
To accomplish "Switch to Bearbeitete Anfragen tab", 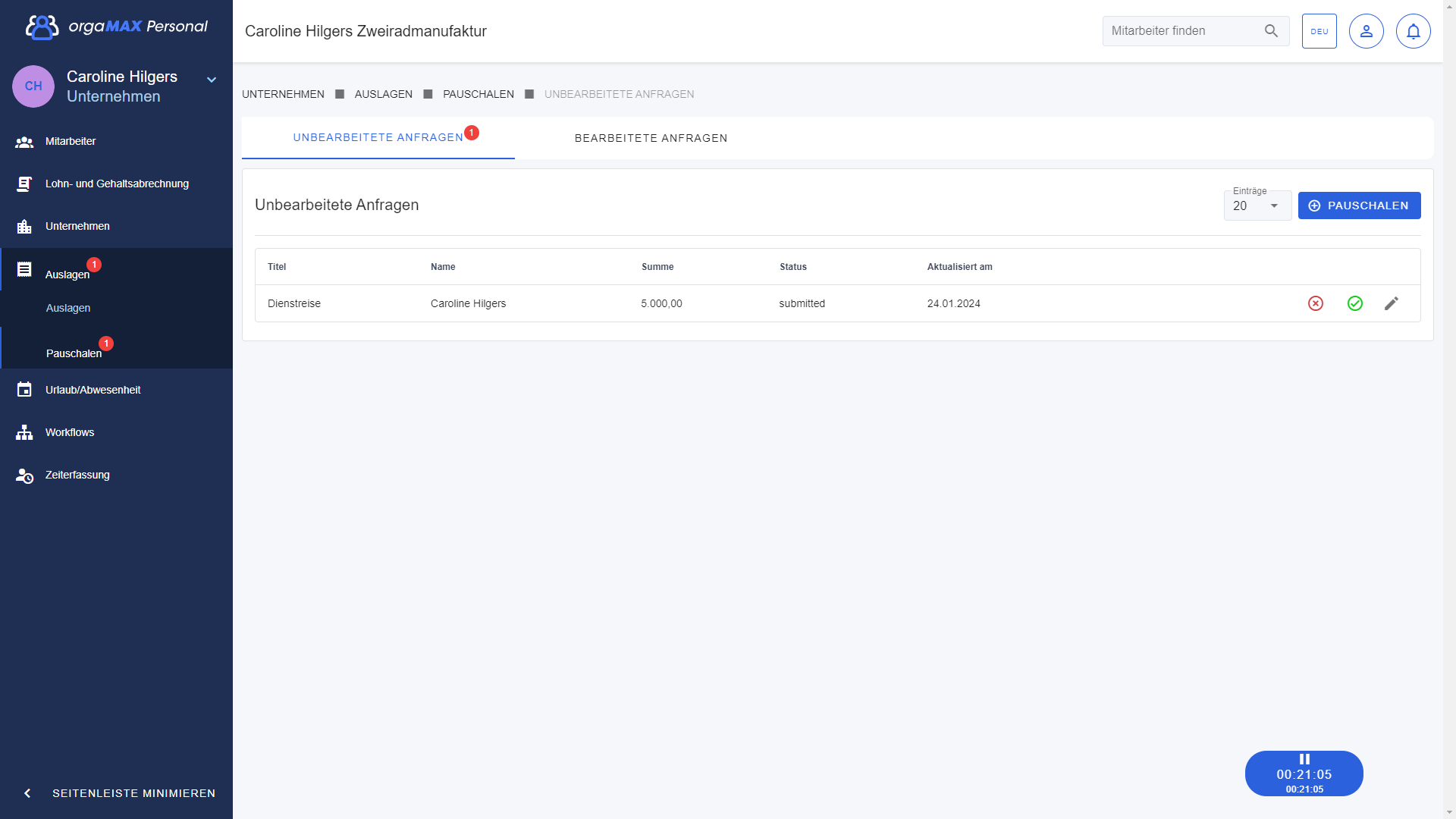I will tap(651, 138).
